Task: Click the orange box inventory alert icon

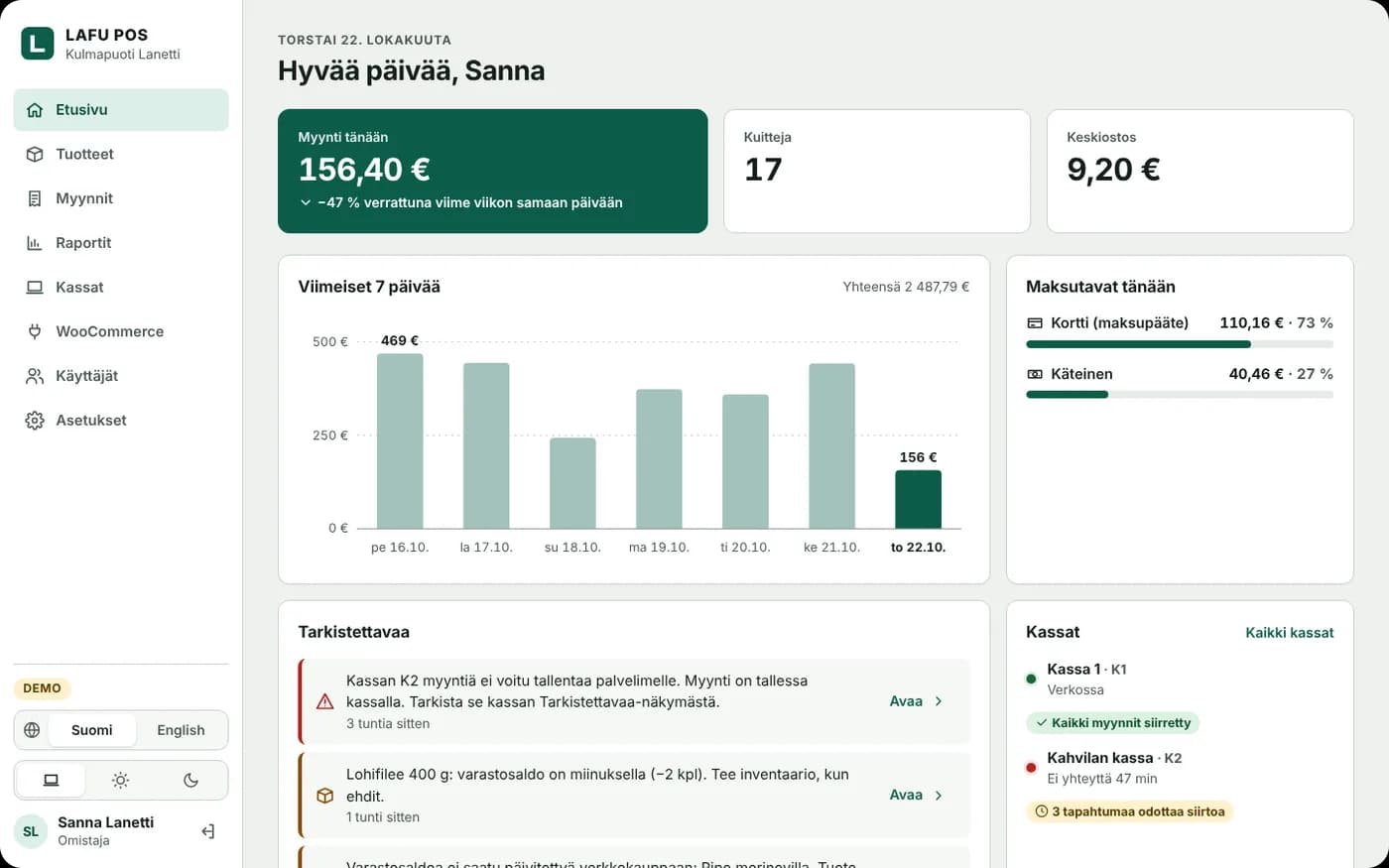Action: (x=324, y=796)
